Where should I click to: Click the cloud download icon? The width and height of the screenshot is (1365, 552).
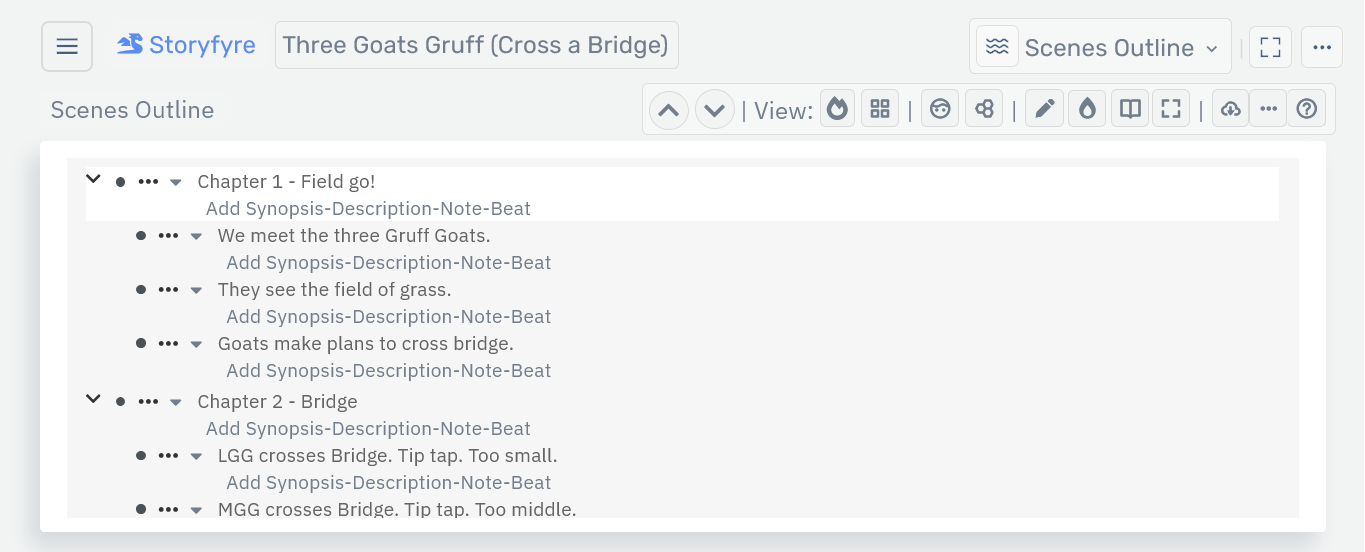point(1231,109)
